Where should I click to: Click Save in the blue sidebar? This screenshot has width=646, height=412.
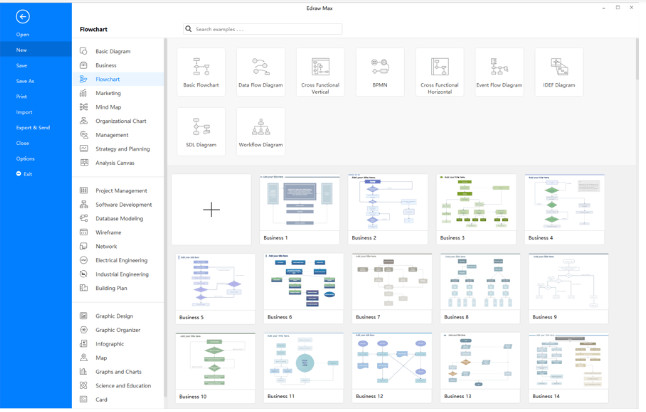(x=21, y=66)
